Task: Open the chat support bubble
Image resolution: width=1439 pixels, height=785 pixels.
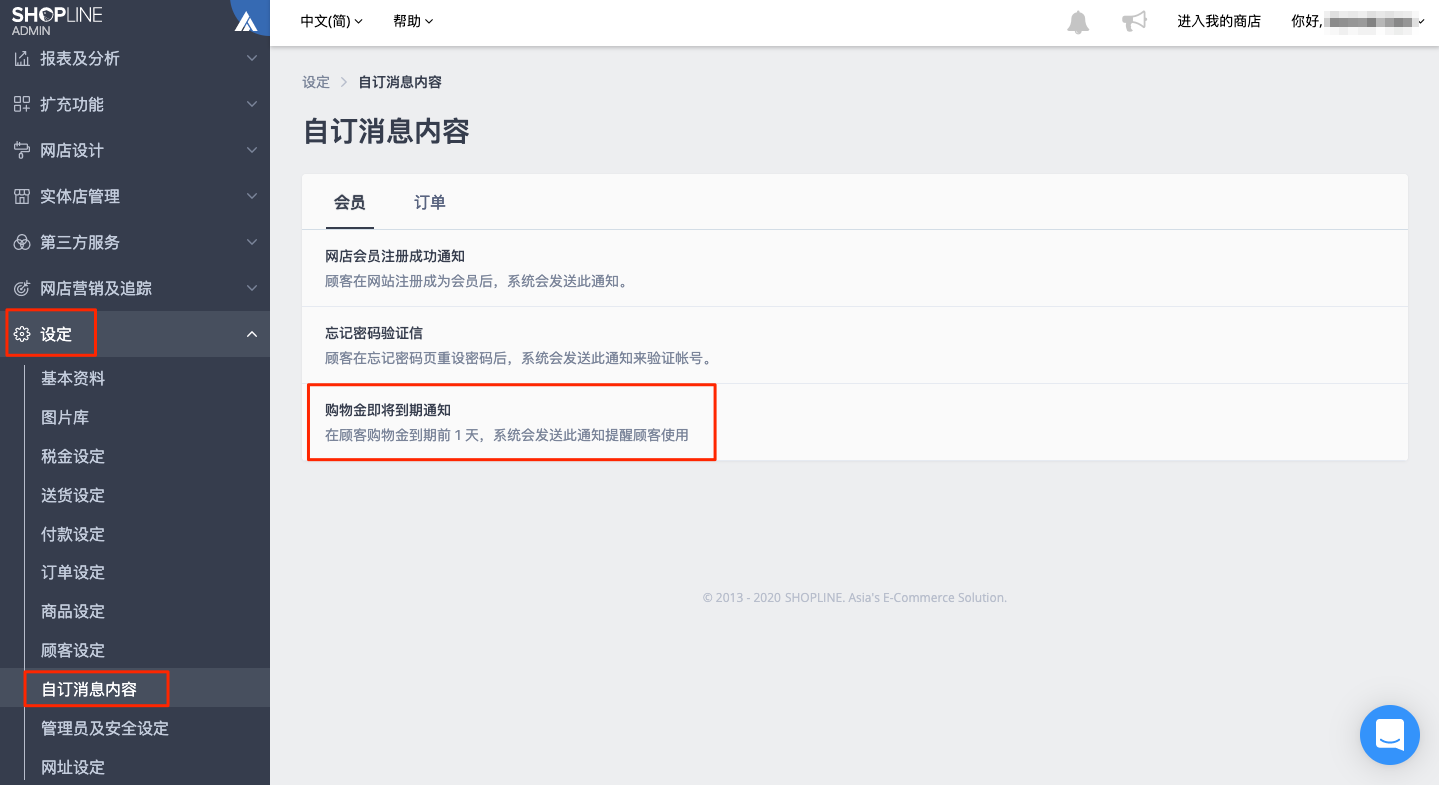Action: [1390, 735]
